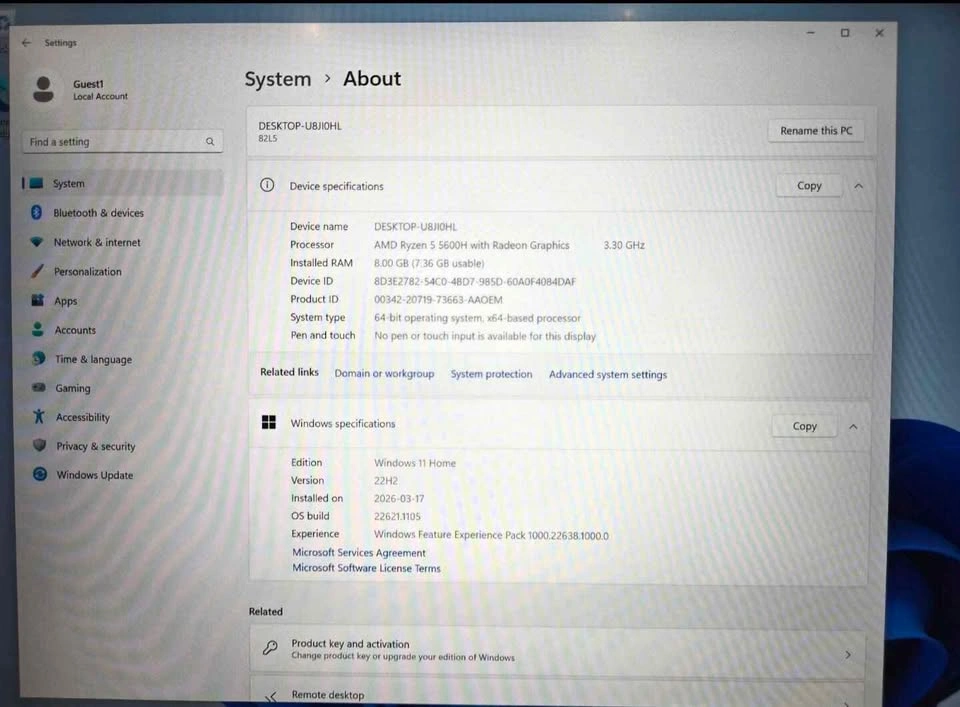Open Microsoft Services Agreement link
Screen dimensions: 960x707
(x=358, y=552)
